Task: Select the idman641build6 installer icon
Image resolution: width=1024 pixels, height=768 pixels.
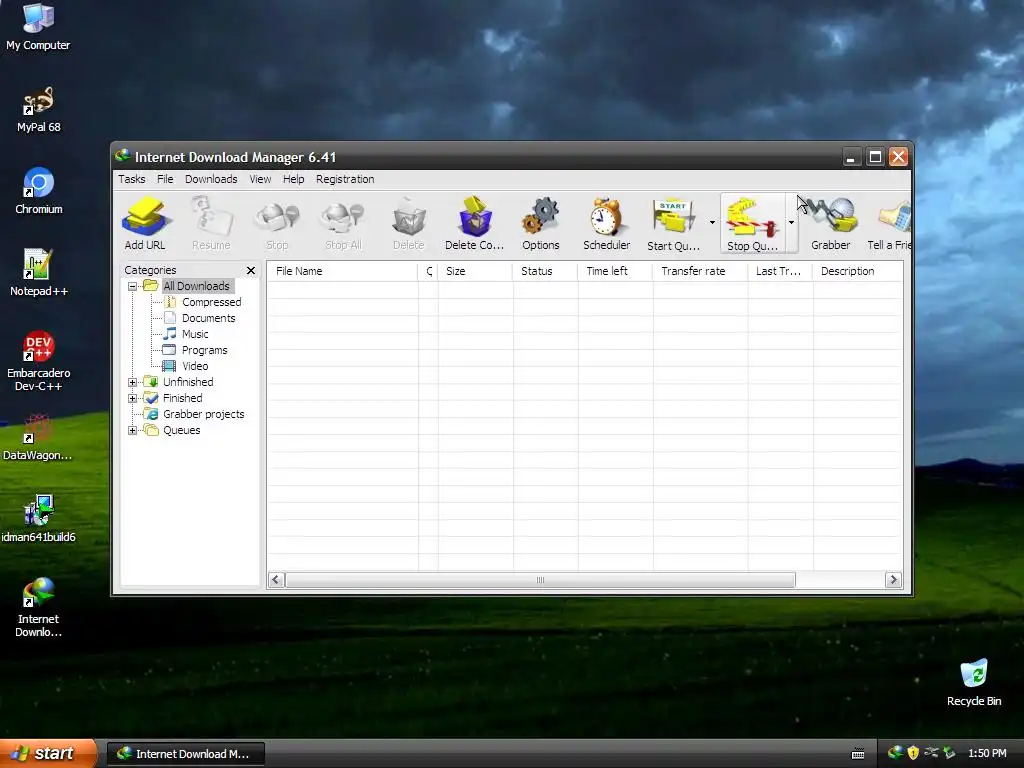Action: [38, 519]
